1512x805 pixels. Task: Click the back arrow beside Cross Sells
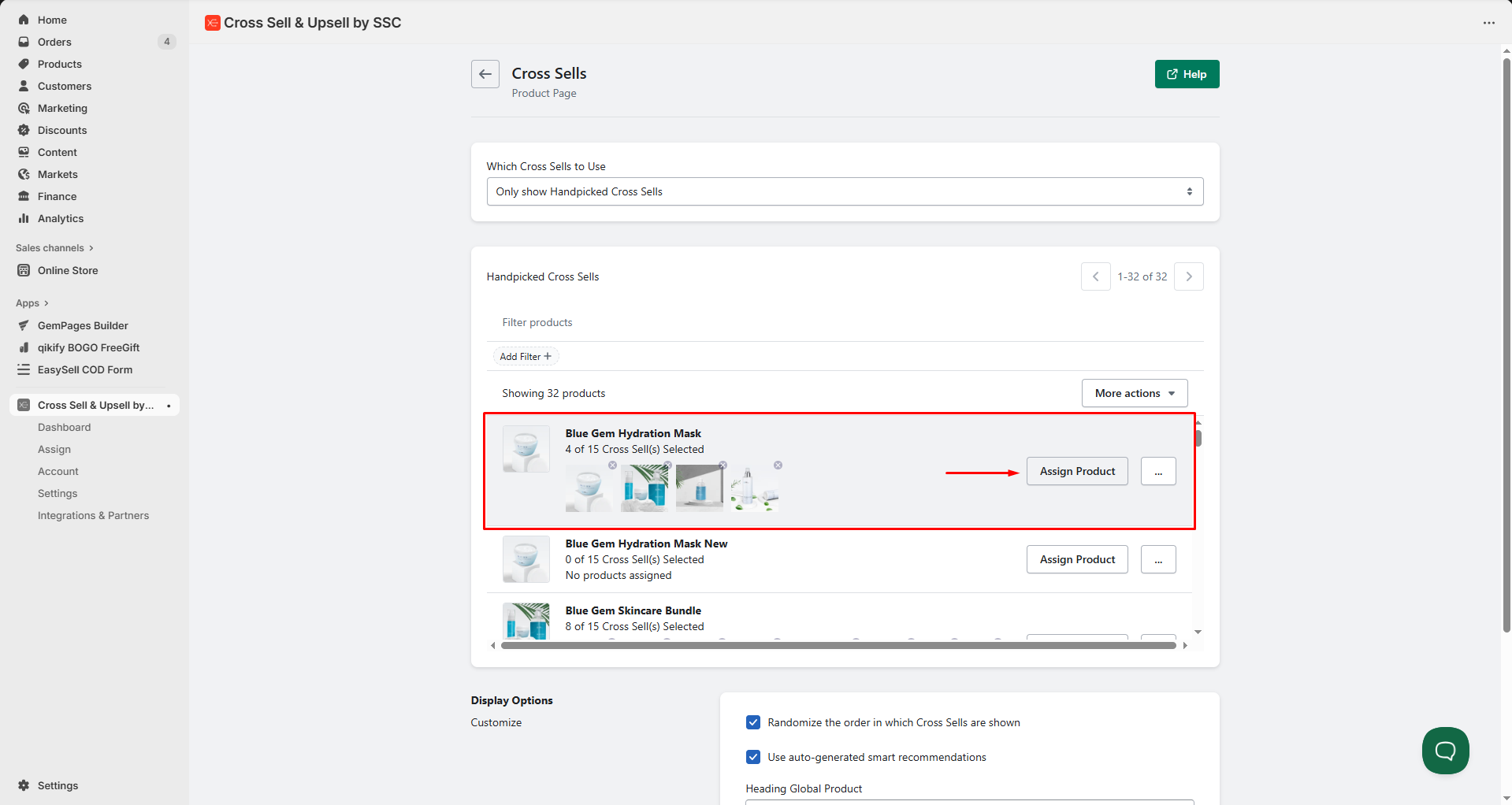click(x=485, y=74)
